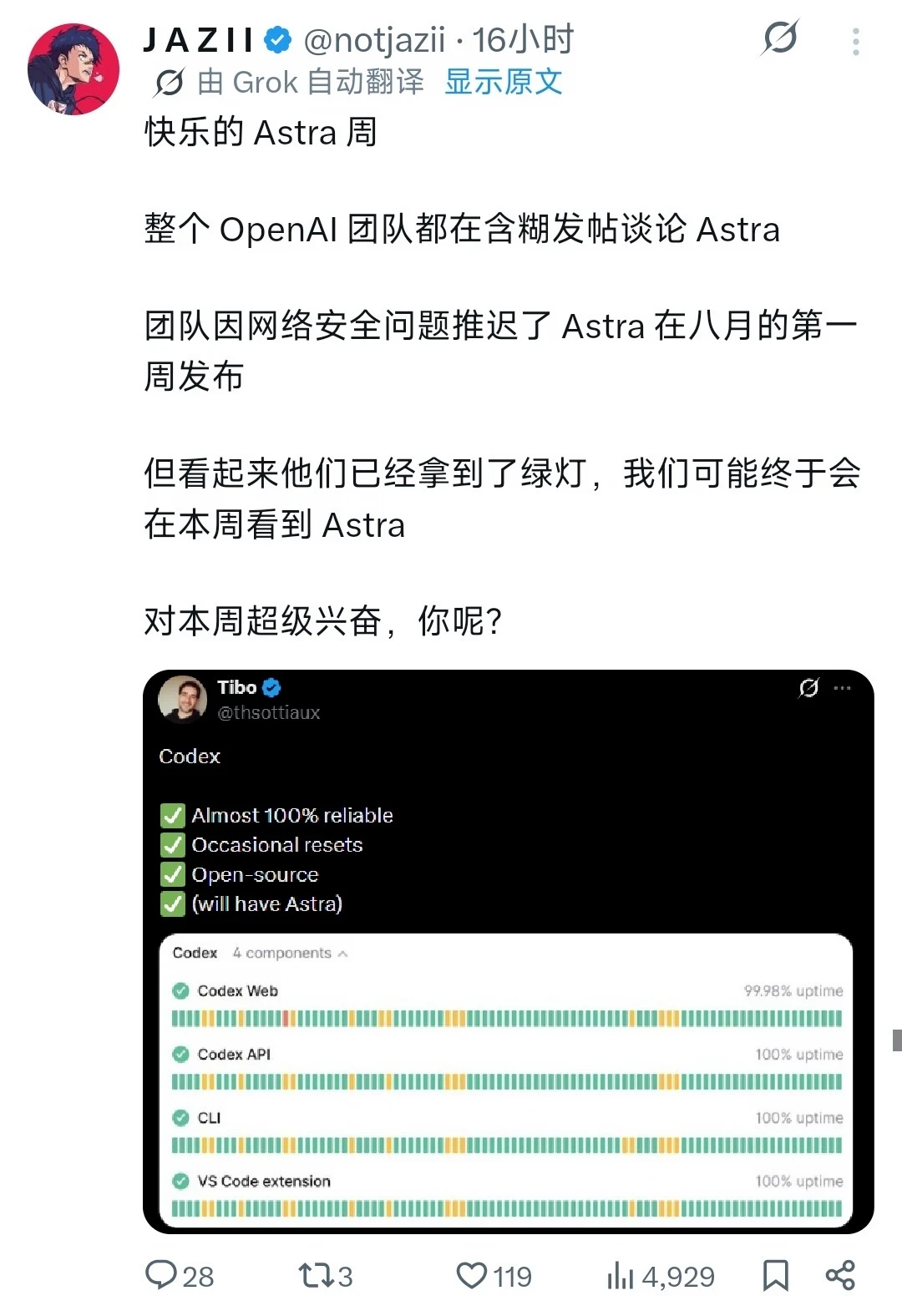Open the three-dot more options menu
The width and height of the screenshot is (902, 1316).
[856, 41]
